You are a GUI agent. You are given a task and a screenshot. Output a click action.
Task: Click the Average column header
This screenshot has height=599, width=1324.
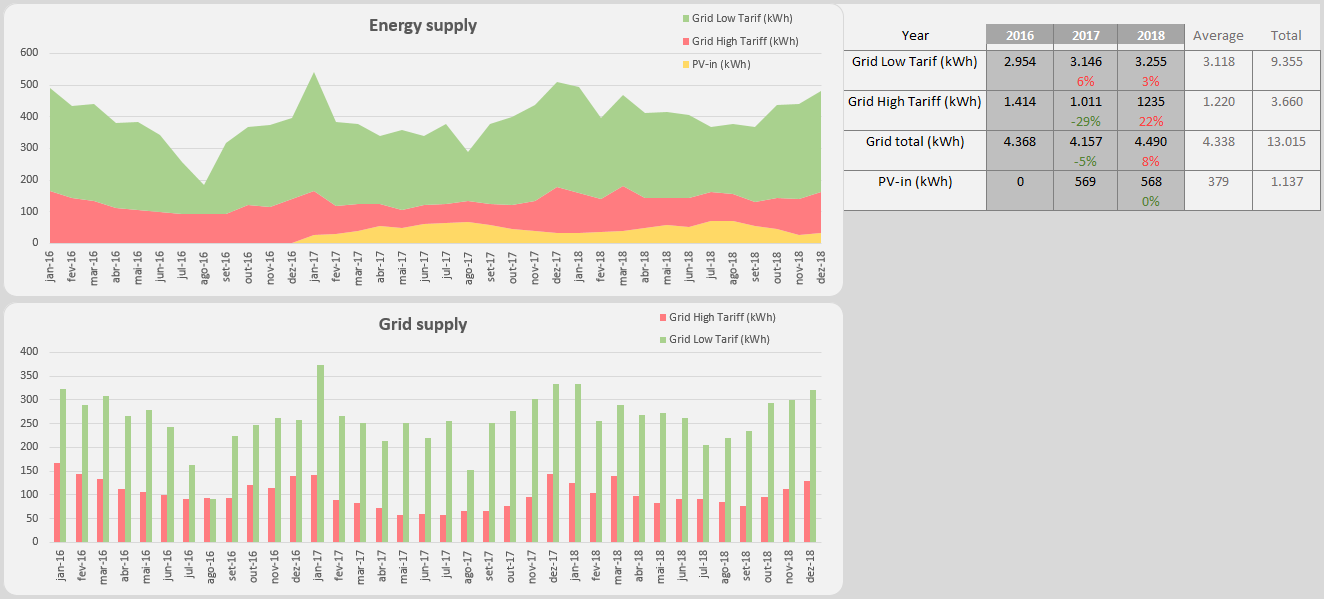(1217, 35)
